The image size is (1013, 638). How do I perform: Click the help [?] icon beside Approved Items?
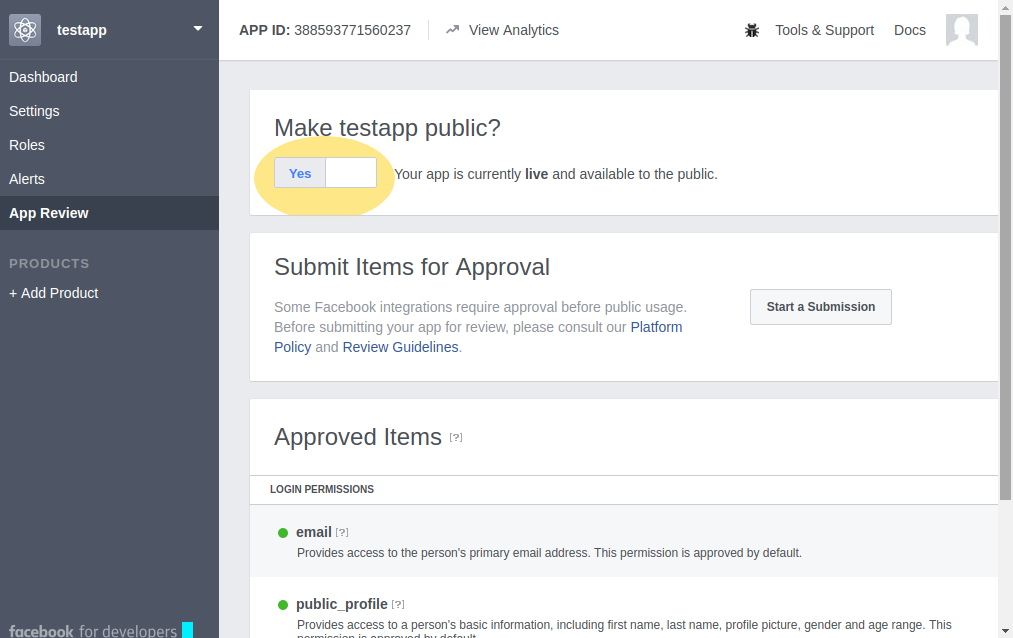[456, 437]
